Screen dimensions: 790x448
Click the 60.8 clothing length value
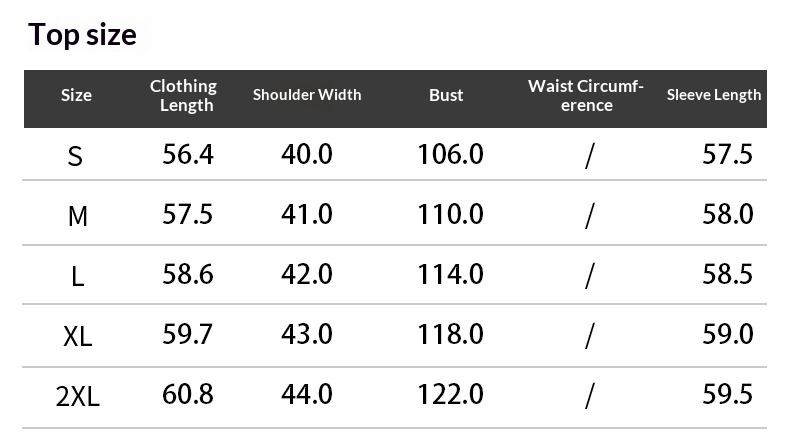(x=188, y=394)
